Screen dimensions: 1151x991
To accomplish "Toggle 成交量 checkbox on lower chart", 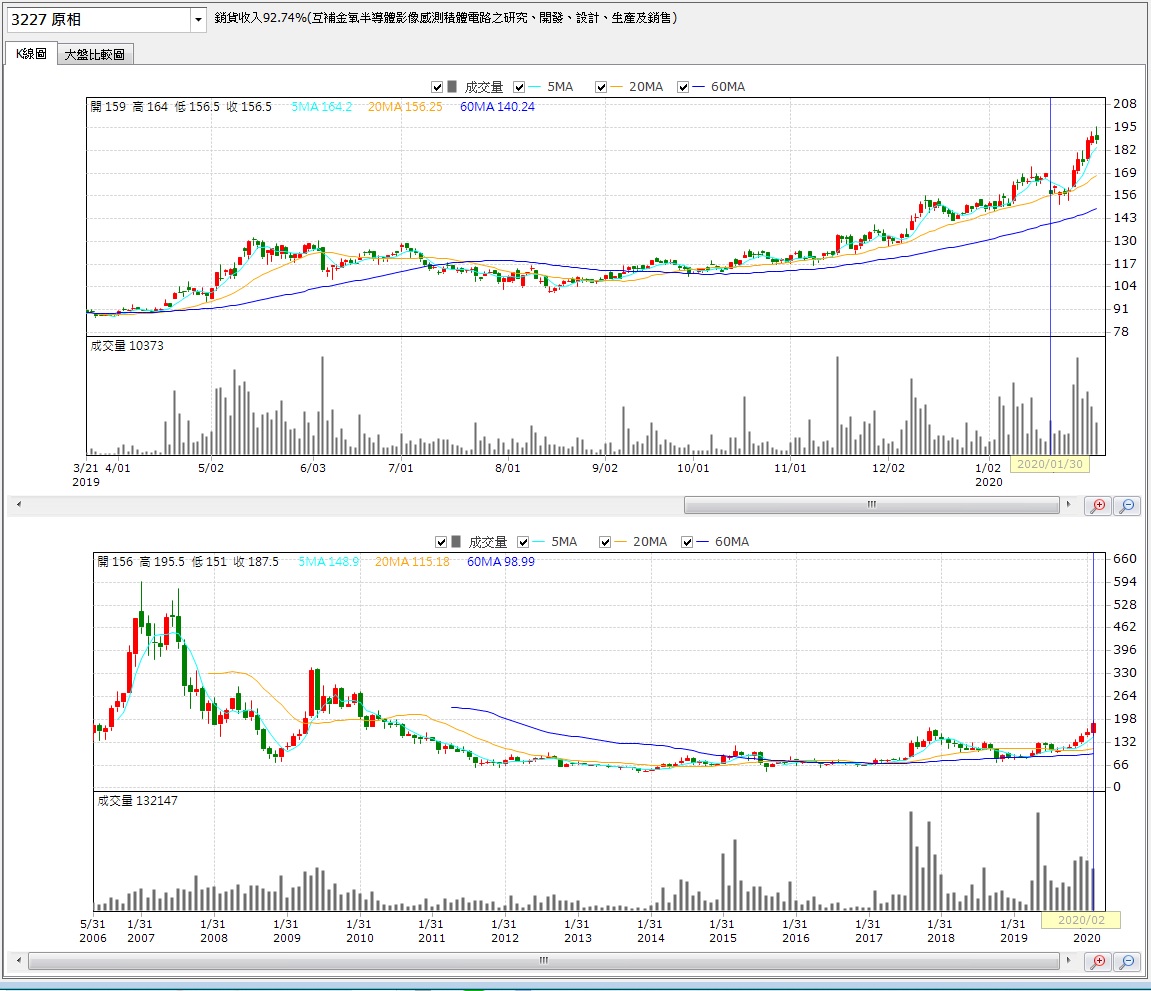I will point(441,542).
